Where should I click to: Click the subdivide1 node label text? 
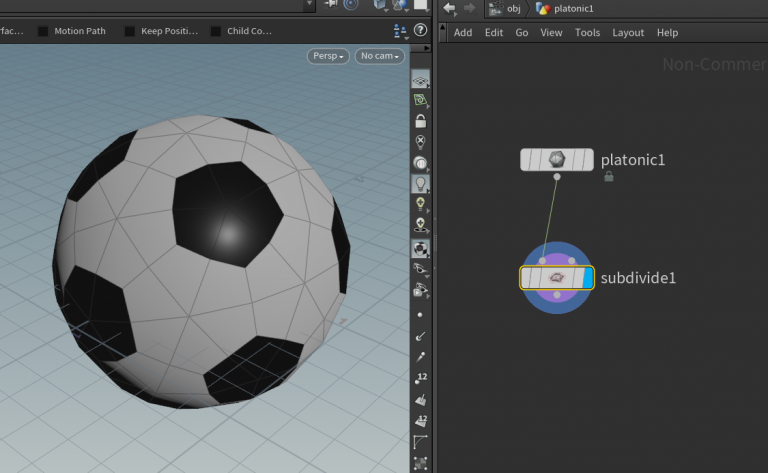[x=638, y=278]
